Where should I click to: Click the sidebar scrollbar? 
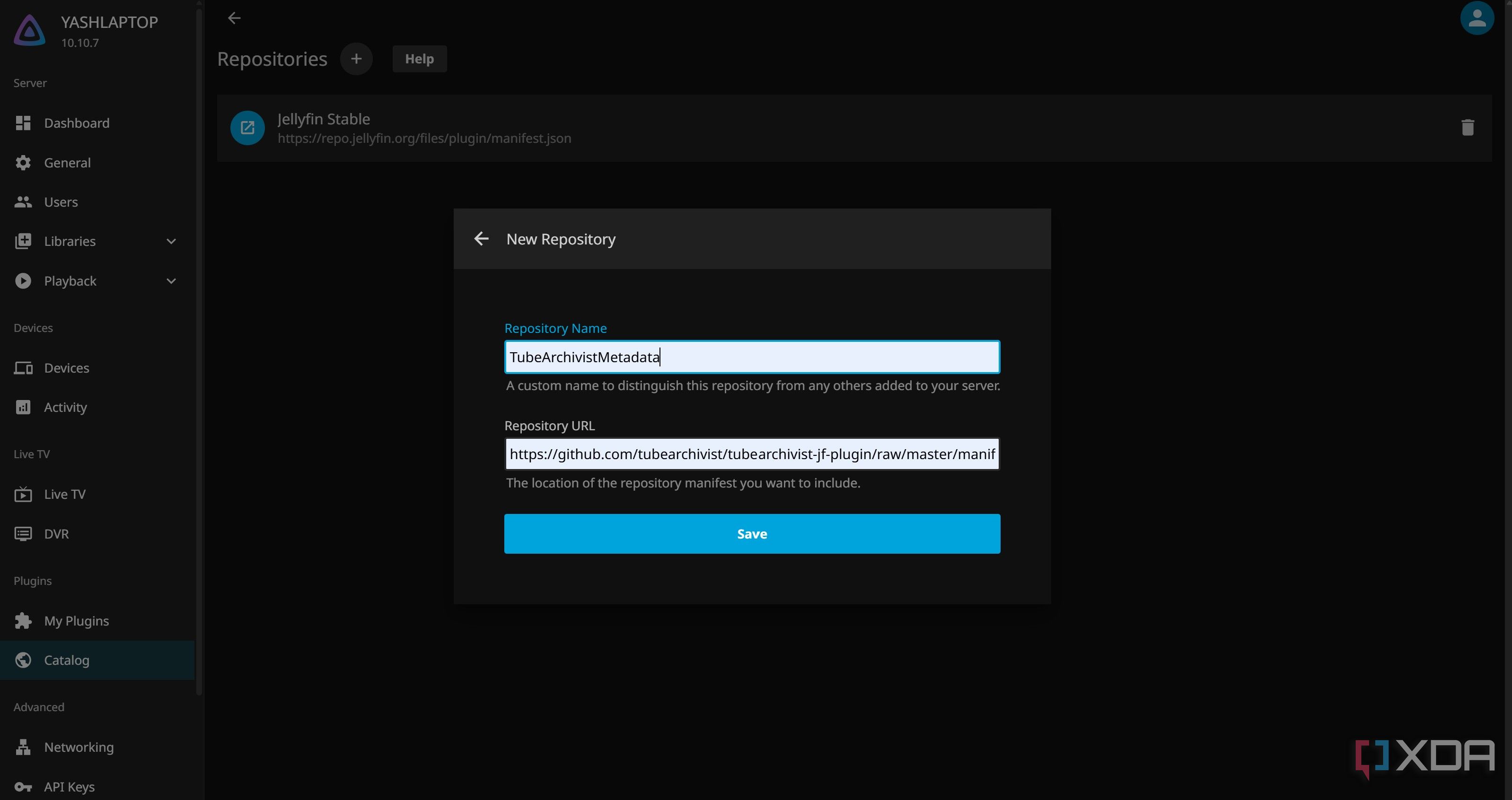(x=199, y=352)
